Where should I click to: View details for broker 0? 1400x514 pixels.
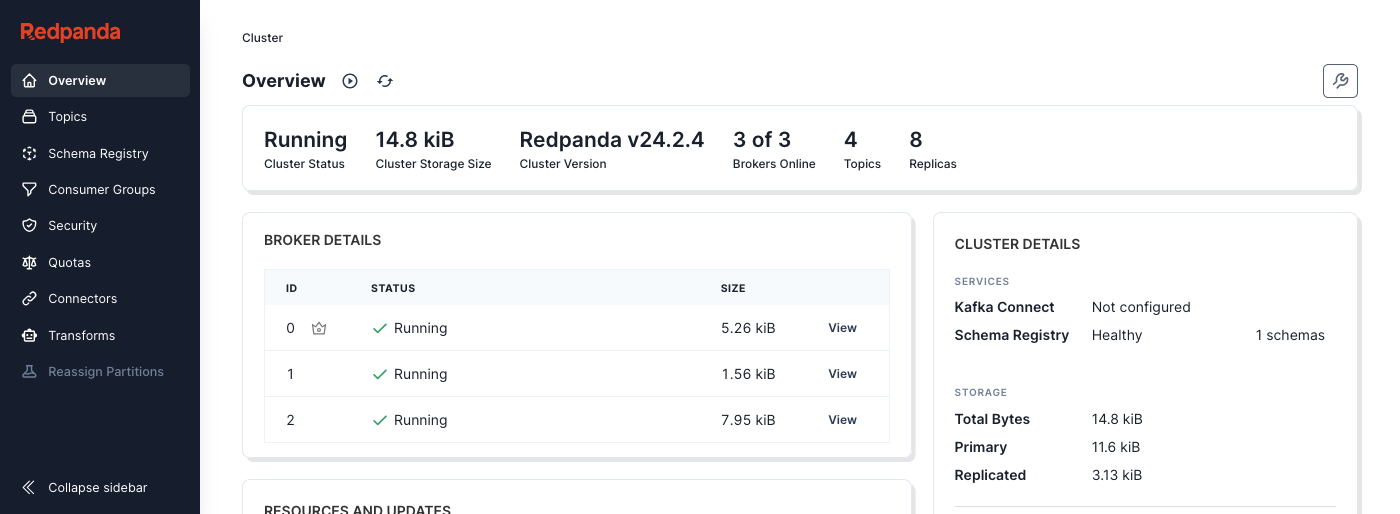[x=842, y=328]
